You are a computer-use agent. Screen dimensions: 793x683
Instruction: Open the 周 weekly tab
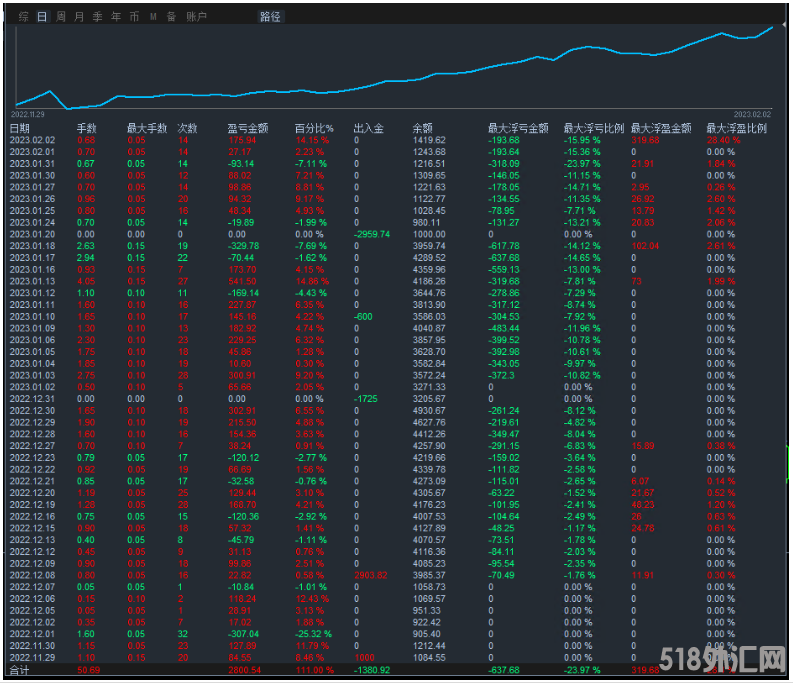(x=61, y=17)
